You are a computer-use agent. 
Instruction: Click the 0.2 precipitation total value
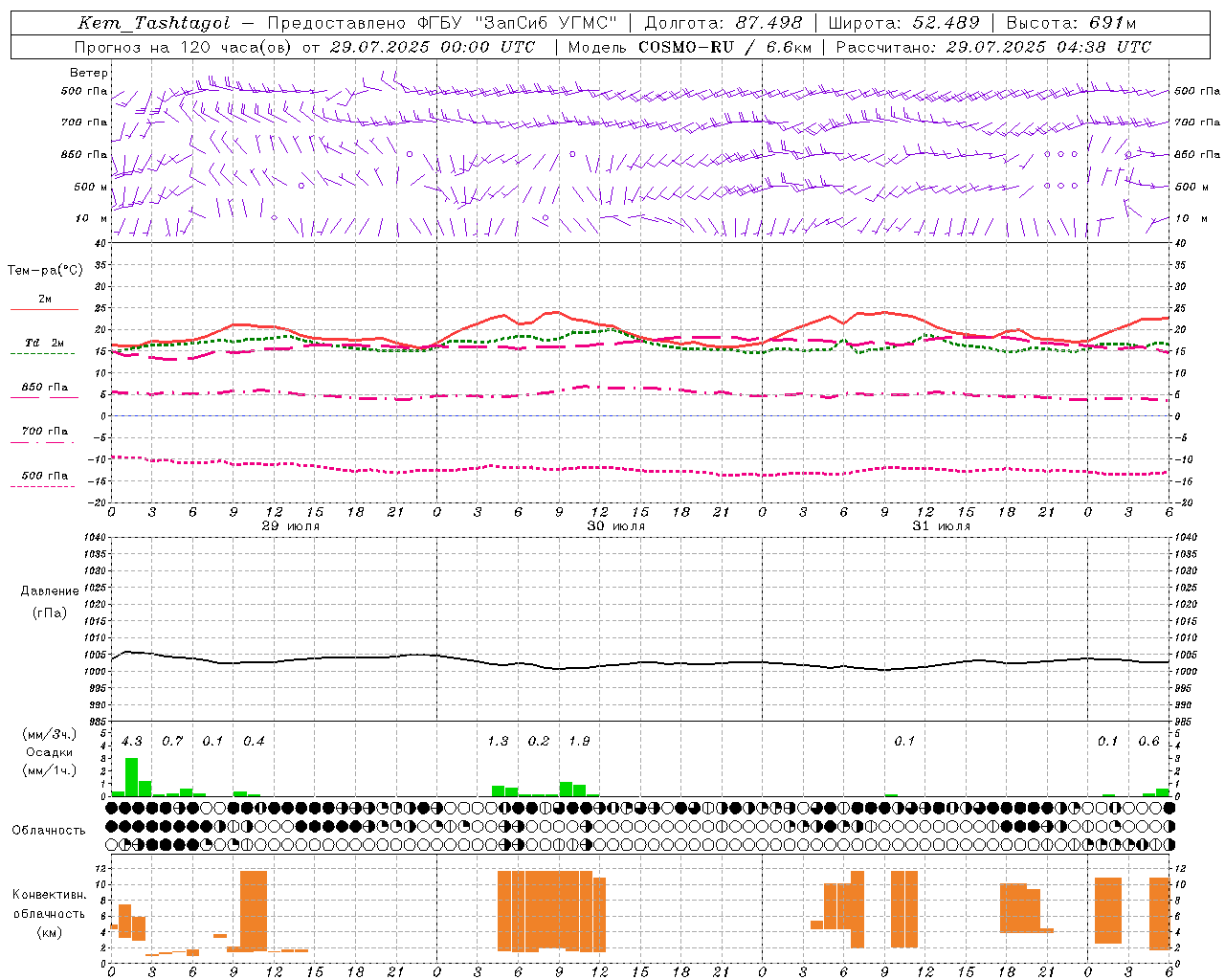point(539,742)
